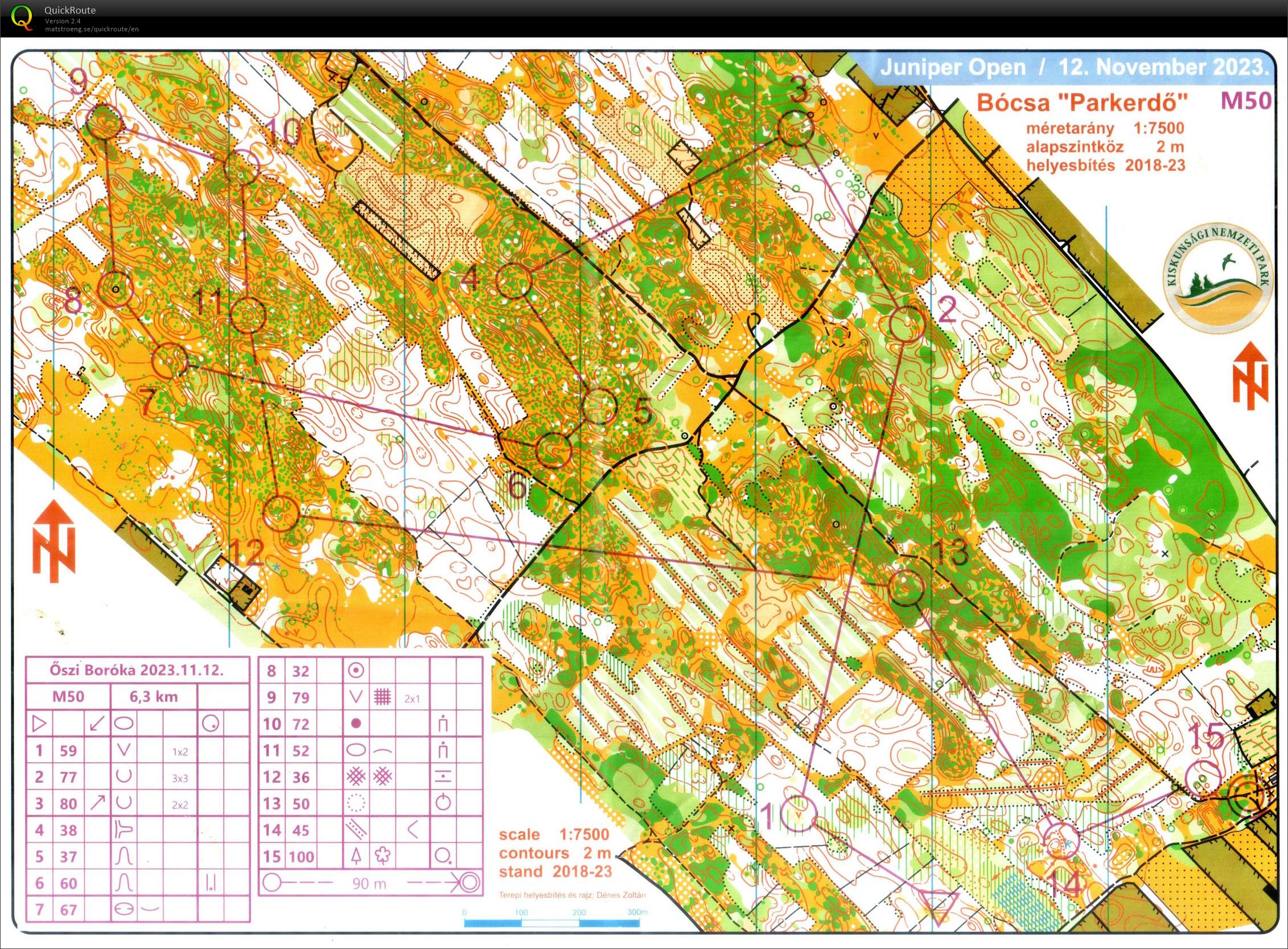The width and height of the screenshot is (1288, 949).
Task: Click the depression symbol in row 1
Action: click(124, 750)
